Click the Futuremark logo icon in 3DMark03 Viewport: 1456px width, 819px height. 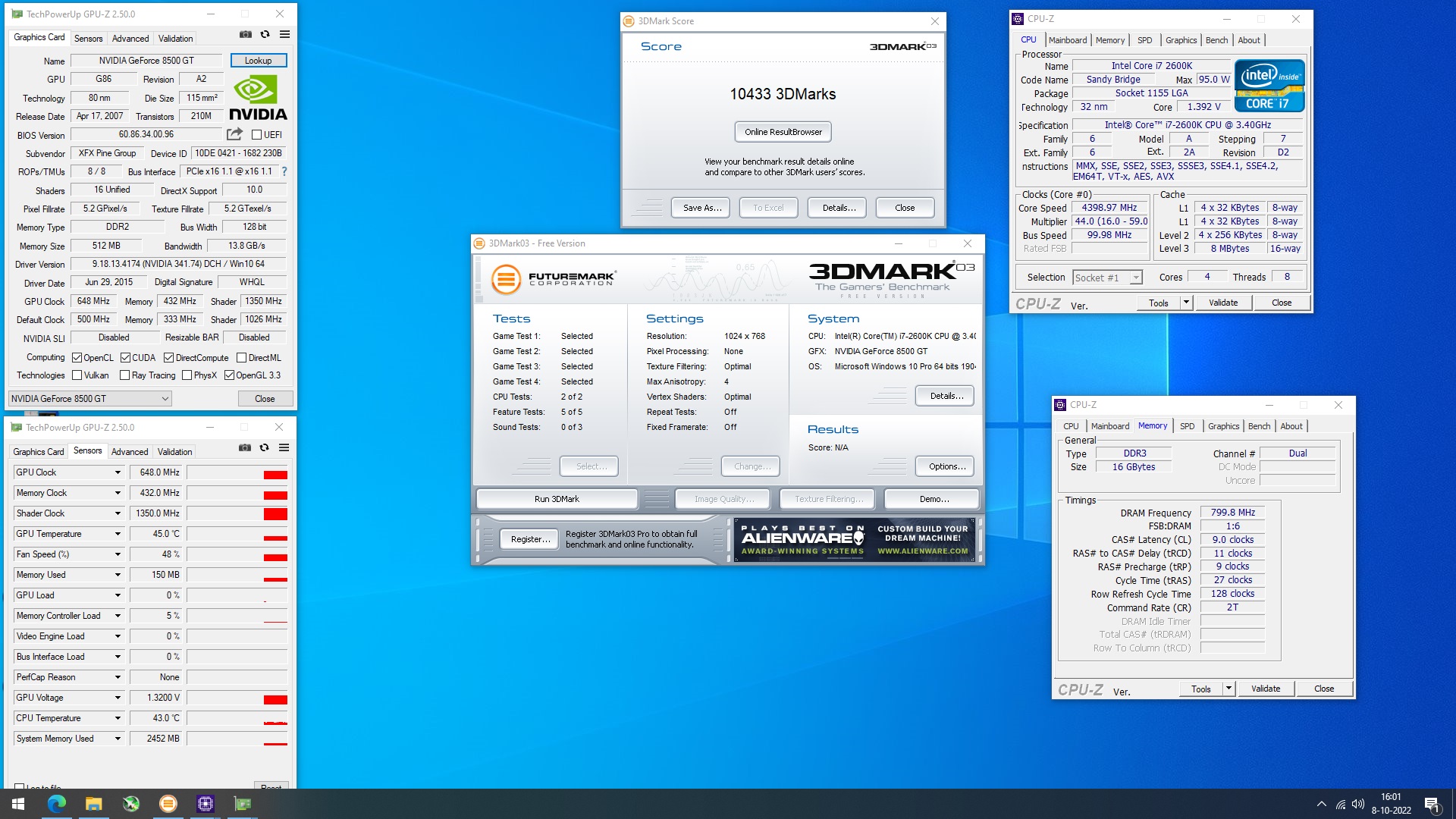pos(506,279)
